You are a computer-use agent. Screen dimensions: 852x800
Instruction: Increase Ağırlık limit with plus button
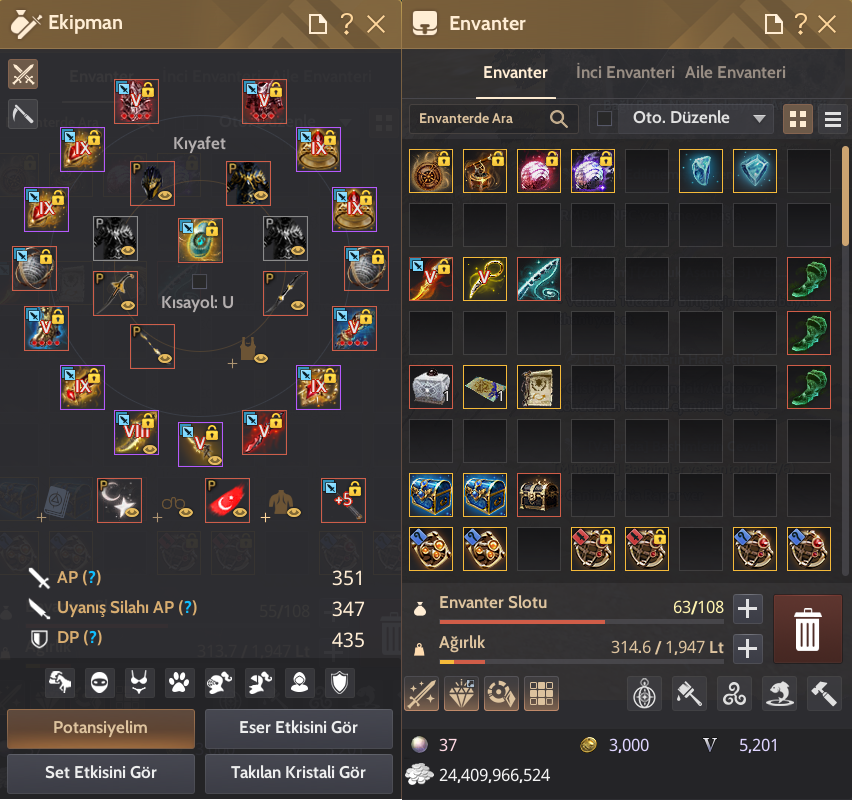pyautogui.click(x=748, y=648)
